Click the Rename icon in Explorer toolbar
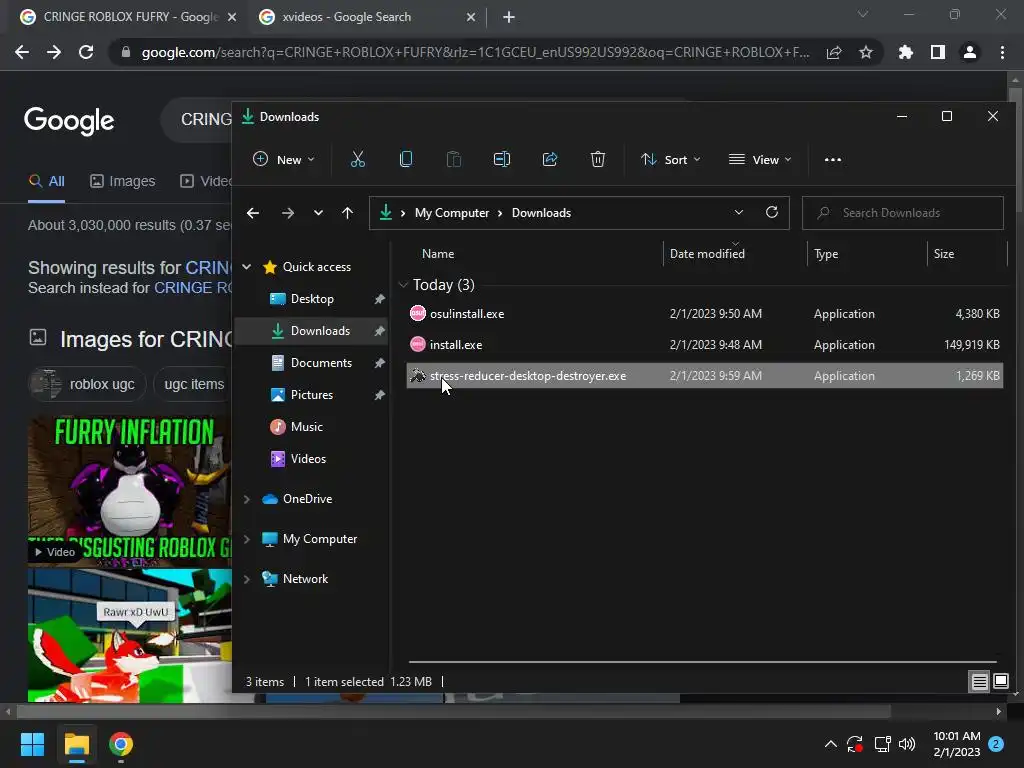This screenshot has width=1024, height=768. tap(502, 159)
